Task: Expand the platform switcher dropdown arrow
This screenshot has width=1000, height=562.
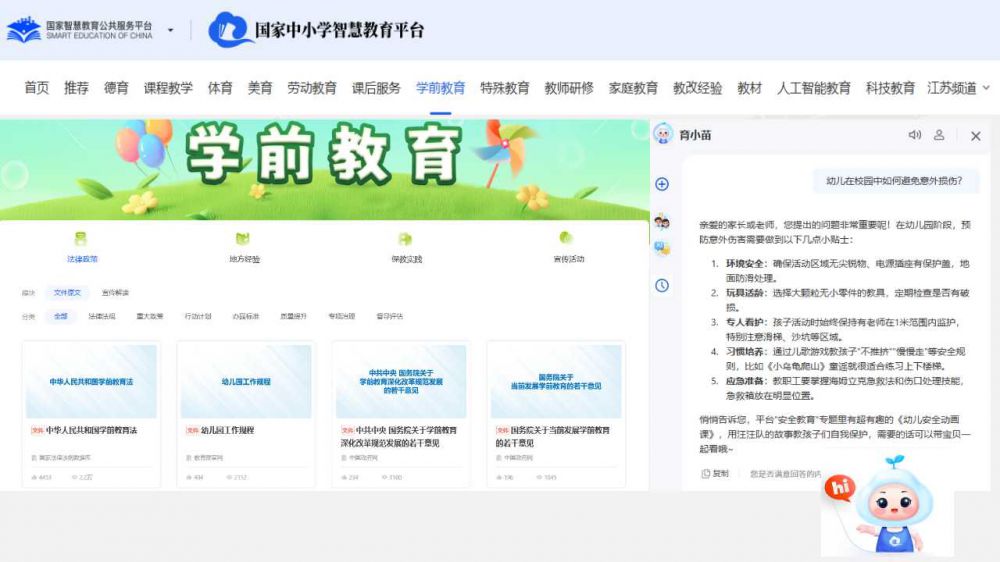Action: tap(171, 31)
